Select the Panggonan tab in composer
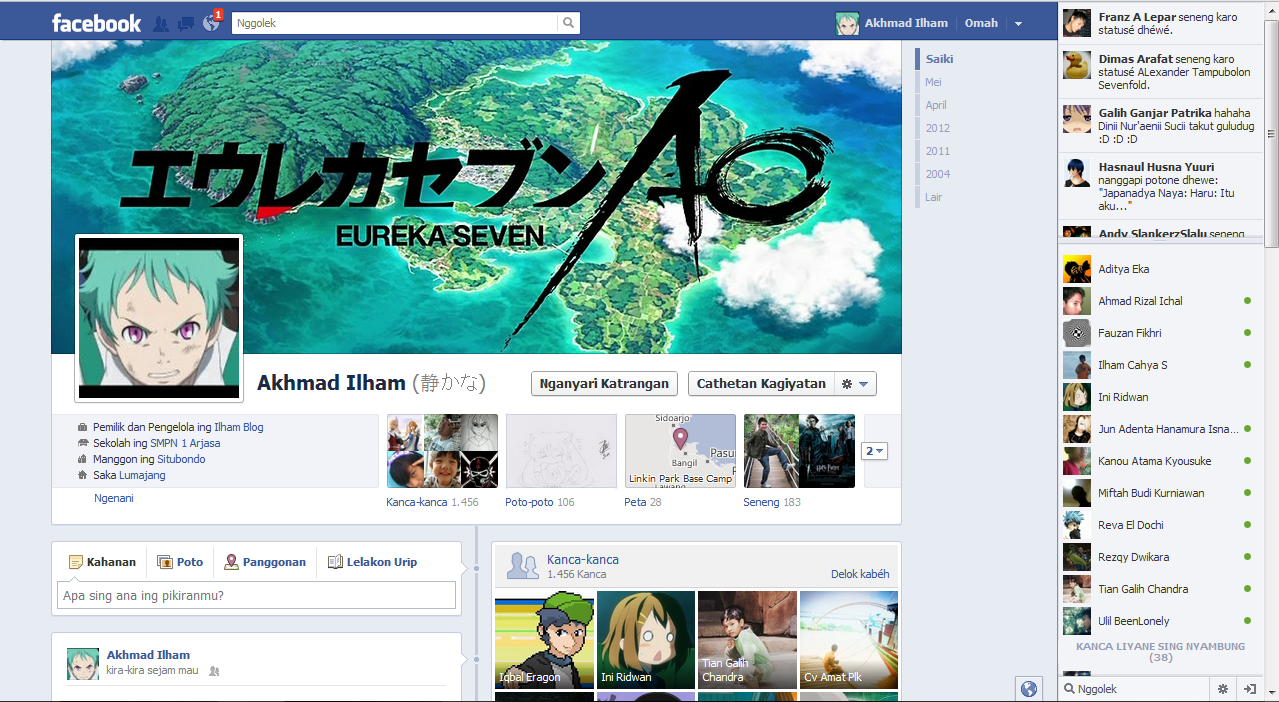Image resolution: width=1279 pixels, height=702 pixels. [x=265, y=562]
